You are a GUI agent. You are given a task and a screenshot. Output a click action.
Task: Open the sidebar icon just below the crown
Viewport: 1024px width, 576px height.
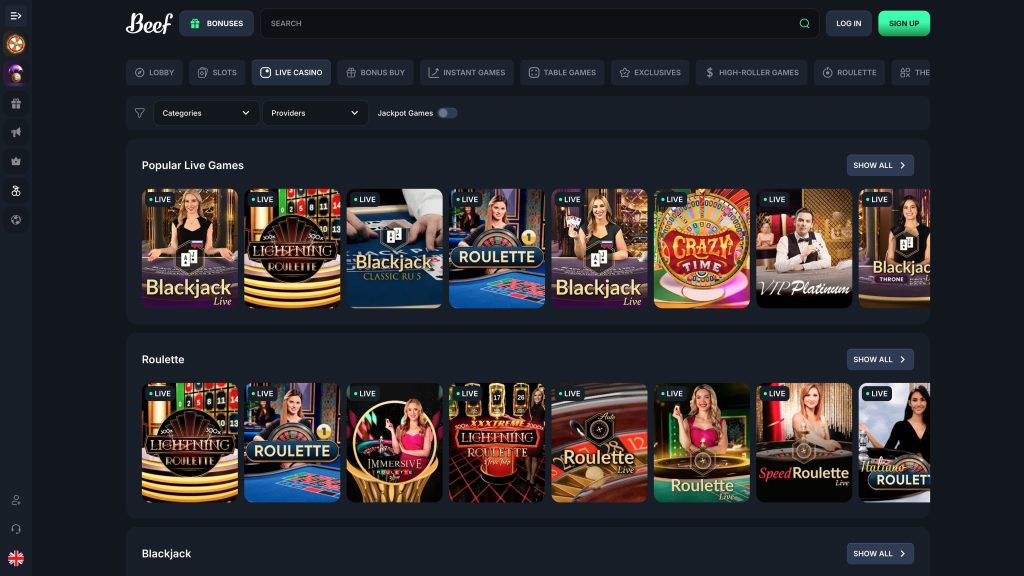[x=16, y=191]
